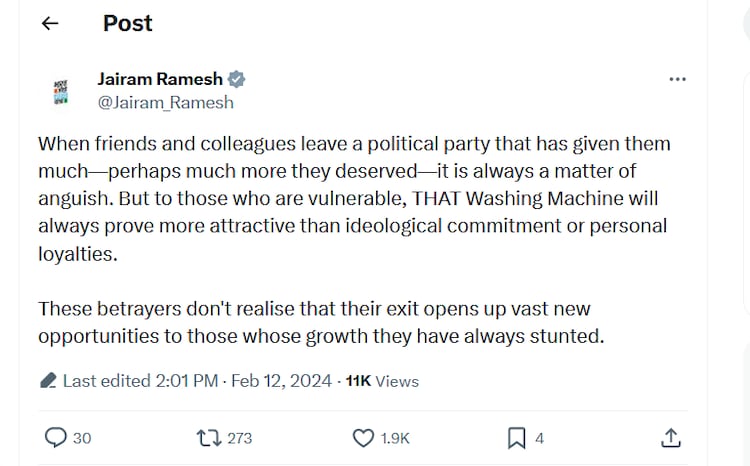The width and height of the screenshot is (750, 466).
Task: Click the share upload icon
Action: [671, 437]
